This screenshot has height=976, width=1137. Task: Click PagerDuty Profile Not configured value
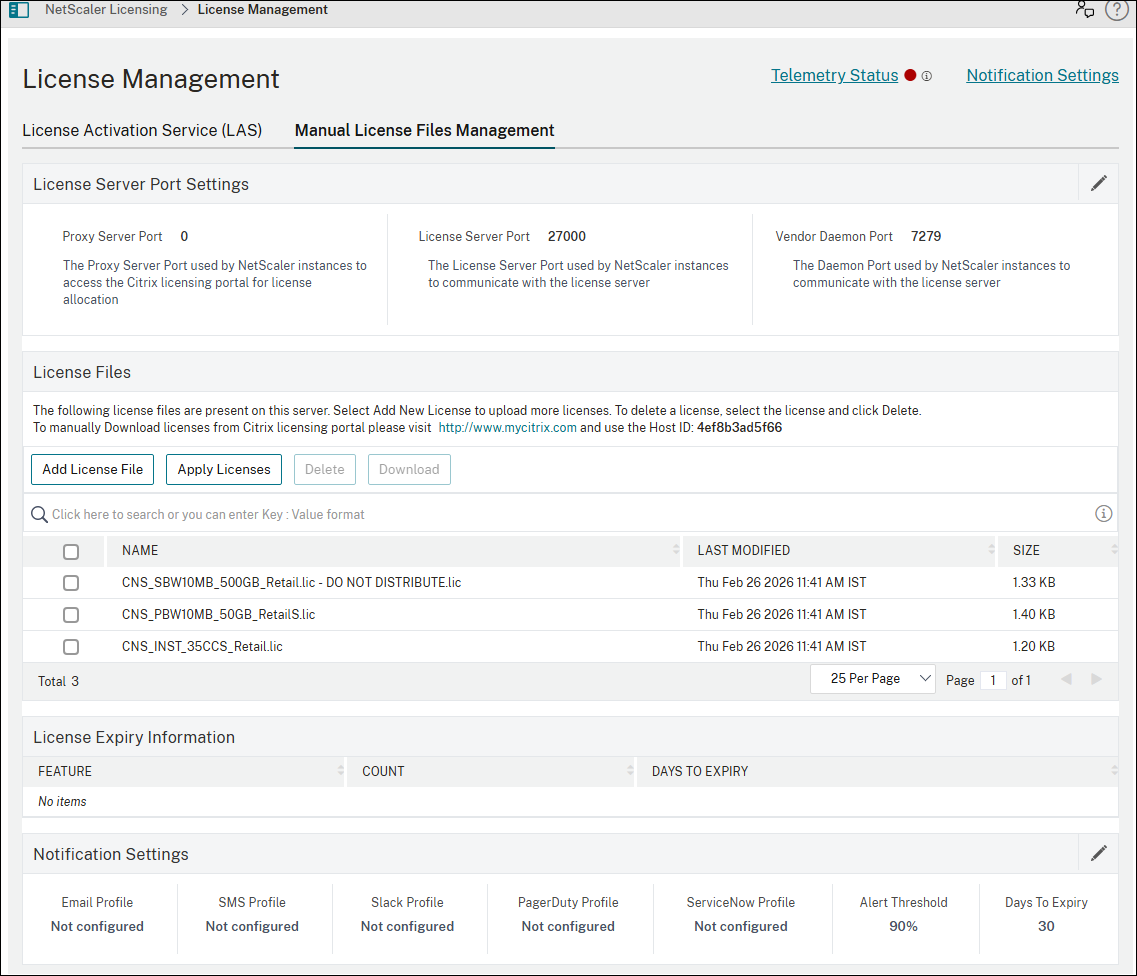click(568, 926)
